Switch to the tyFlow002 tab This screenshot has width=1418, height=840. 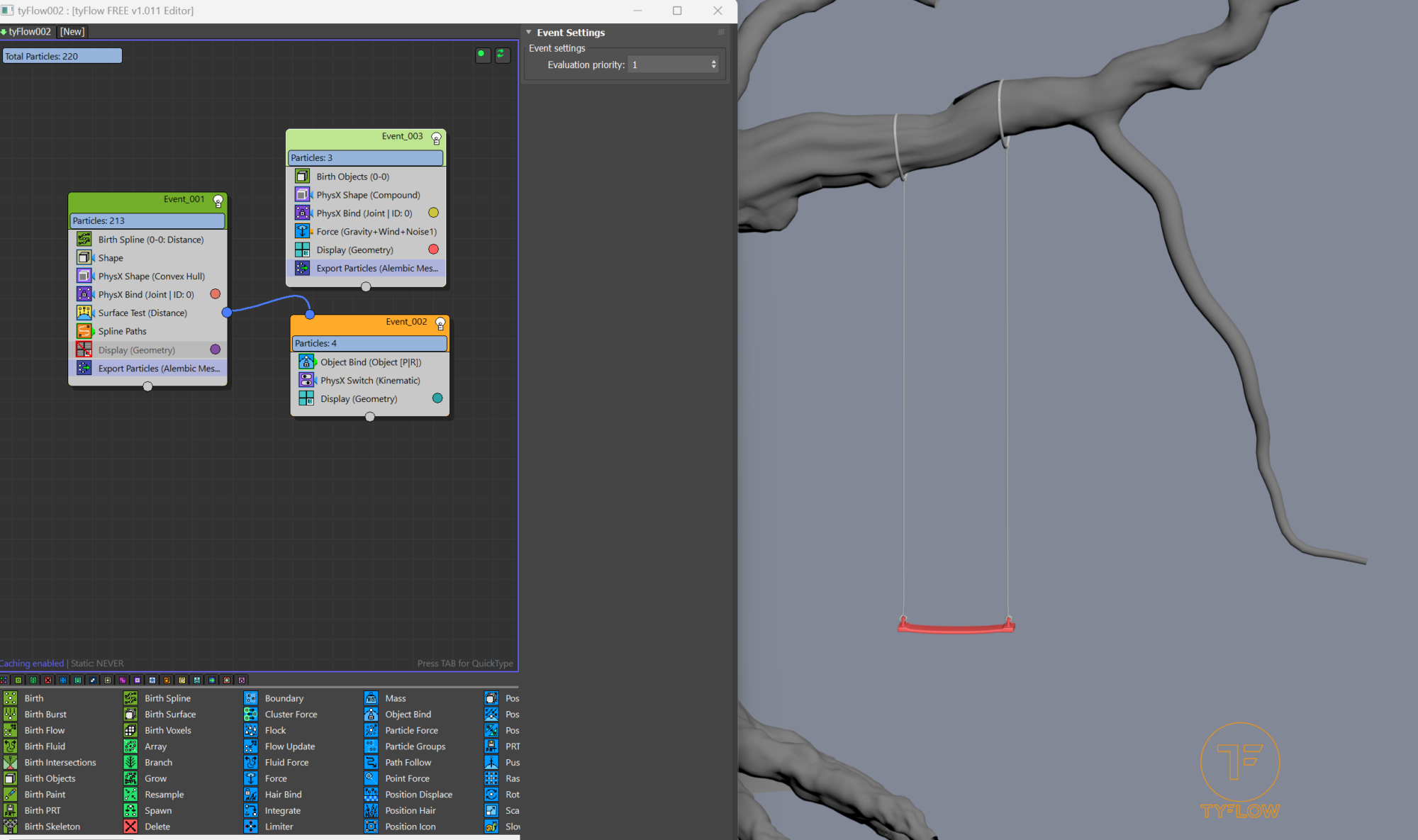coord(28,32)
